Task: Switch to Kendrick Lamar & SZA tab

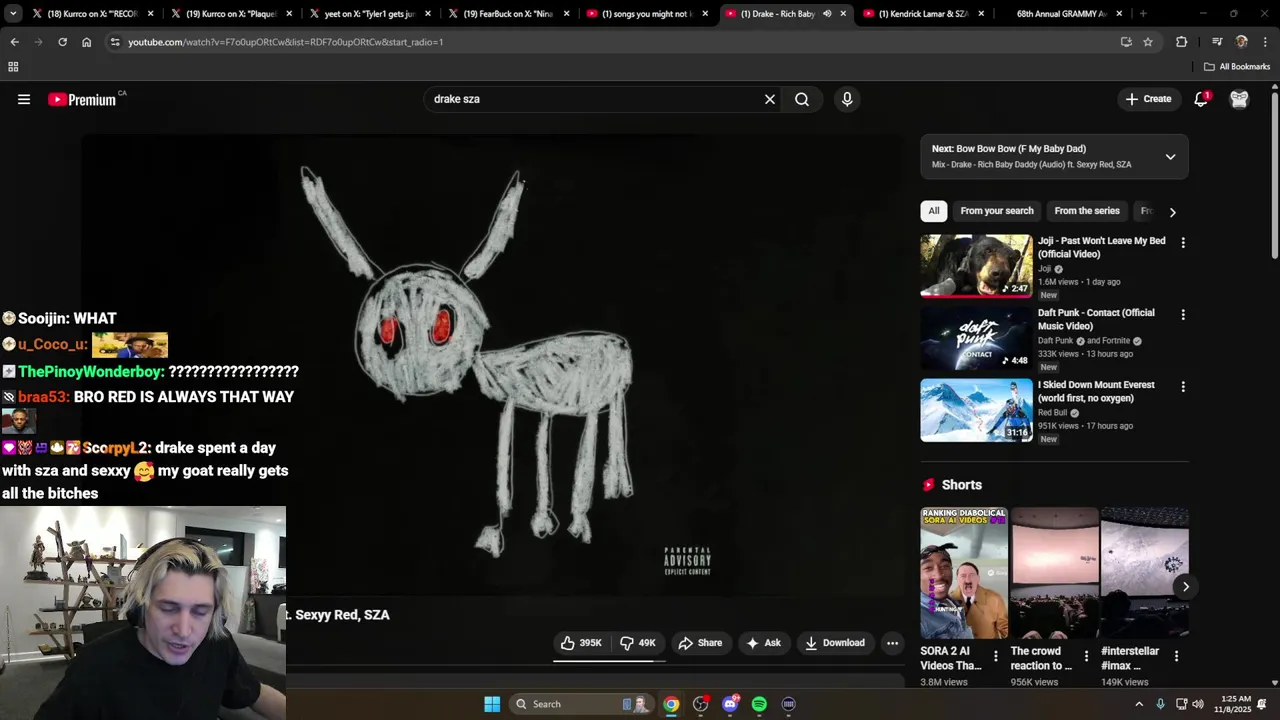Action: pos(925,14)
